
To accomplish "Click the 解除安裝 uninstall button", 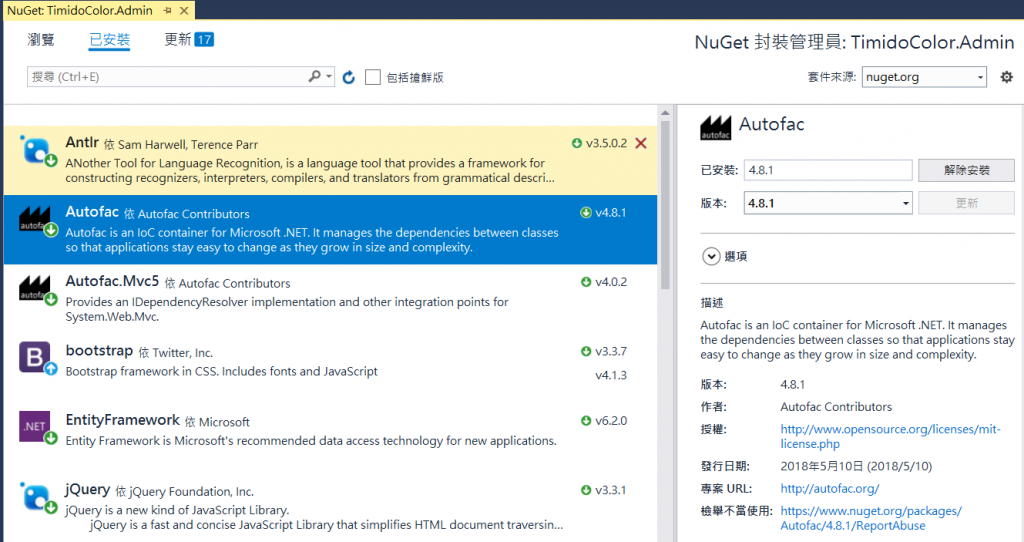I will click(x=965, y=170).
